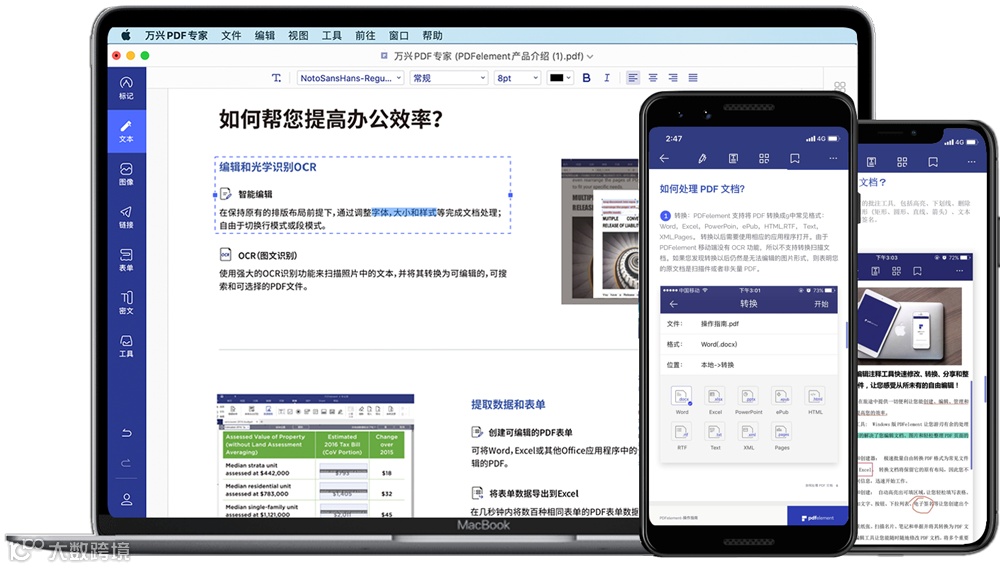Tap 开始 to start conversion

tap(821, 304)
